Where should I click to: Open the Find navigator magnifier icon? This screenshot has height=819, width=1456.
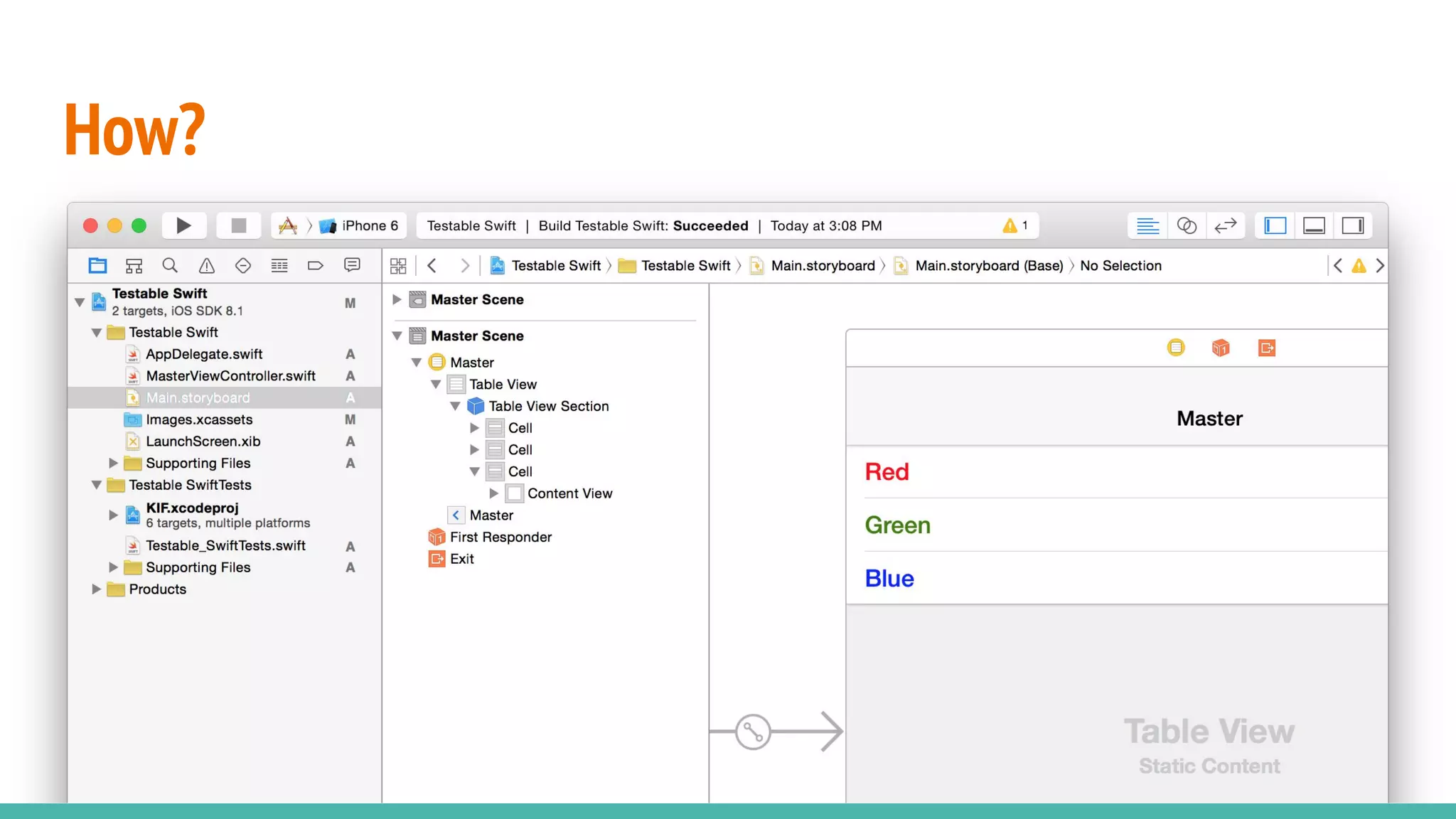[170, 266]
